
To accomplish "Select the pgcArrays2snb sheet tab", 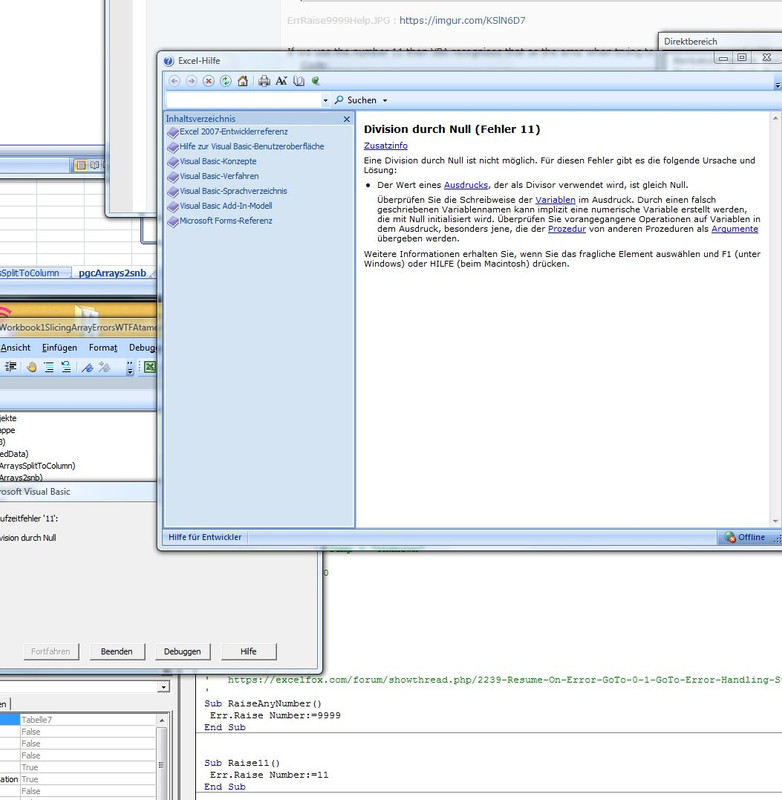I will pyautogui.click(x=112, y=273).
